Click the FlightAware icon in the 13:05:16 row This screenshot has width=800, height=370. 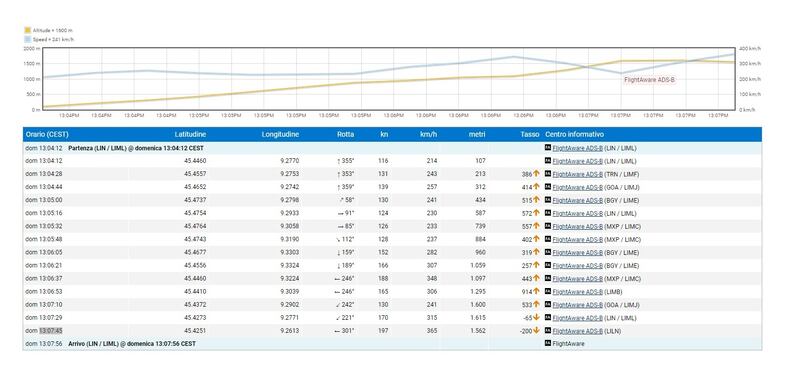(x=548, y=213)
